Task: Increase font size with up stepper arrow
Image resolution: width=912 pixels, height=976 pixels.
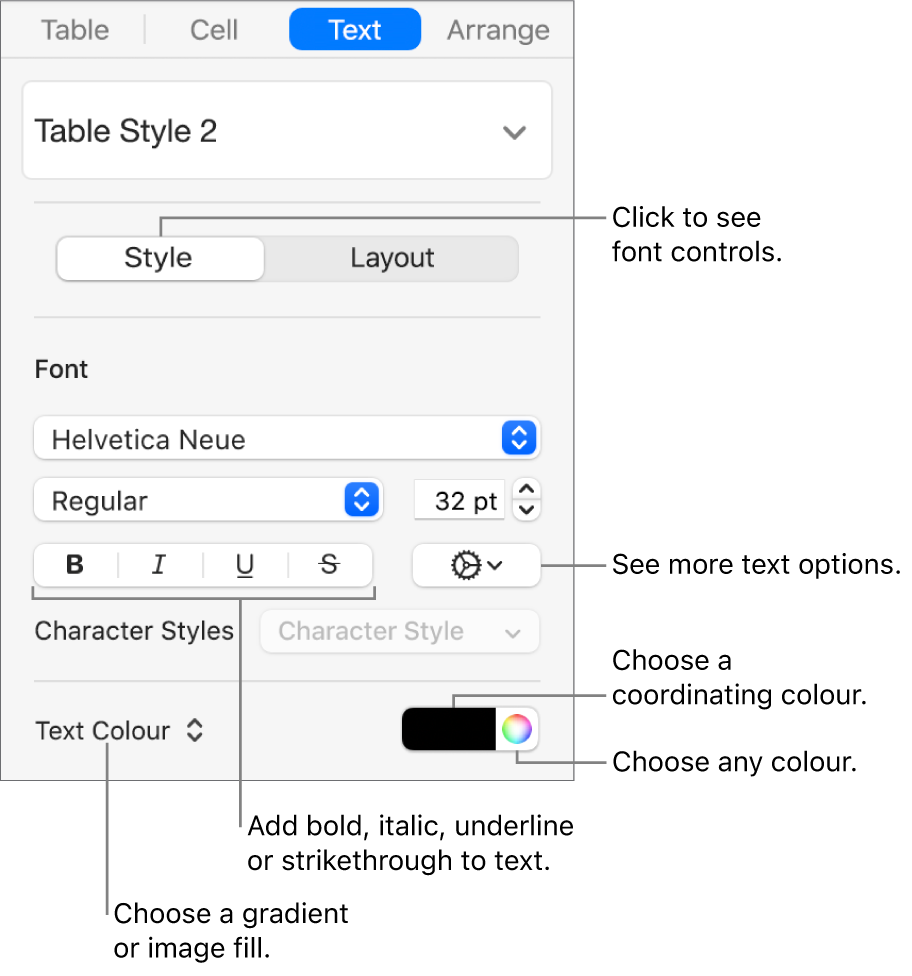Action: (529, 490)
